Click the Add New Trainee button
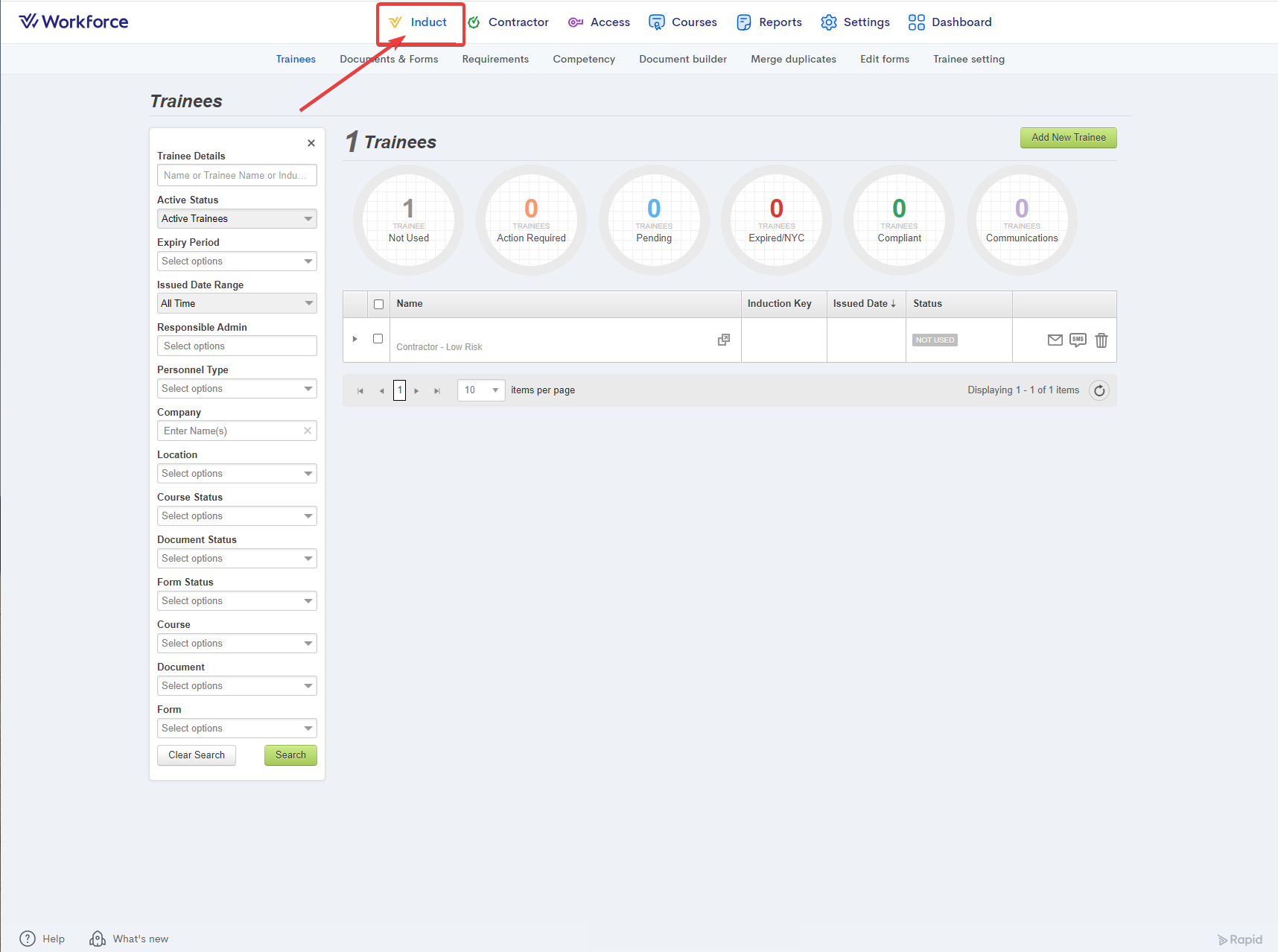The height and width of the screenshot is (952, 1278). click(x=1068, y=138)
